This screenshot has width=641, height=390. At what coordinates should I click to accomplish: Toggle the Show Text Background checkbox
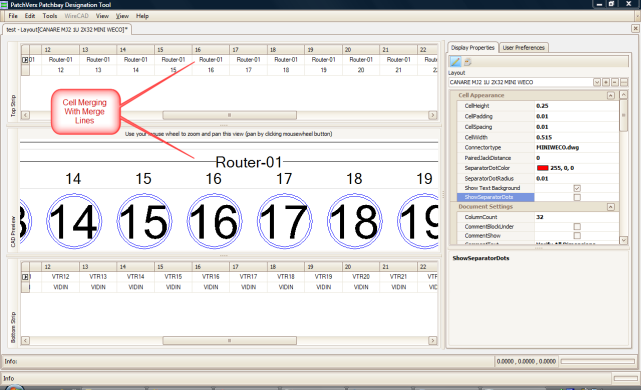click(x=577, y=188)
